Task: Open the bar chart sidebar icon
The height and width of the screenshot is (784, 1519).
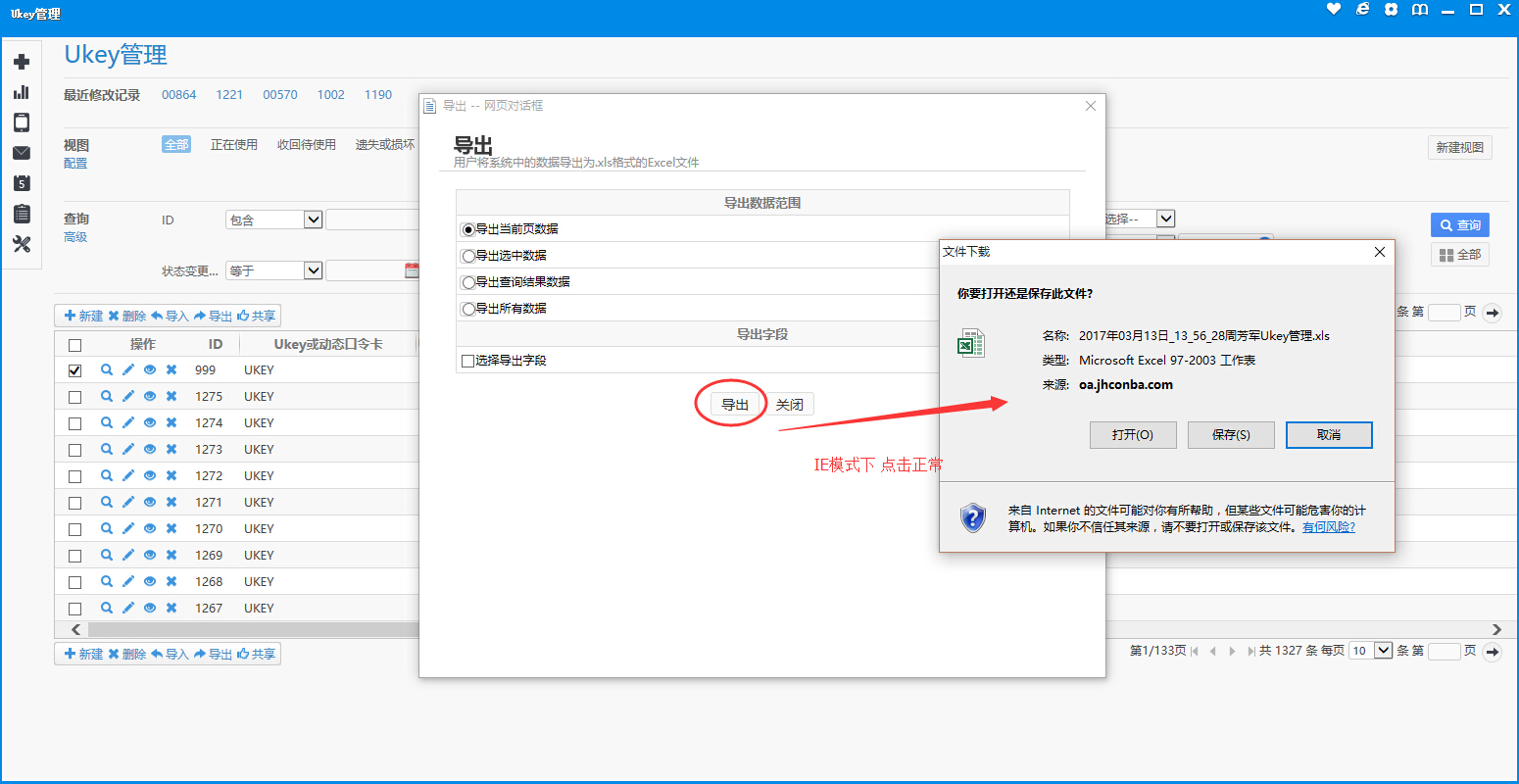Action: pos(22,92)
